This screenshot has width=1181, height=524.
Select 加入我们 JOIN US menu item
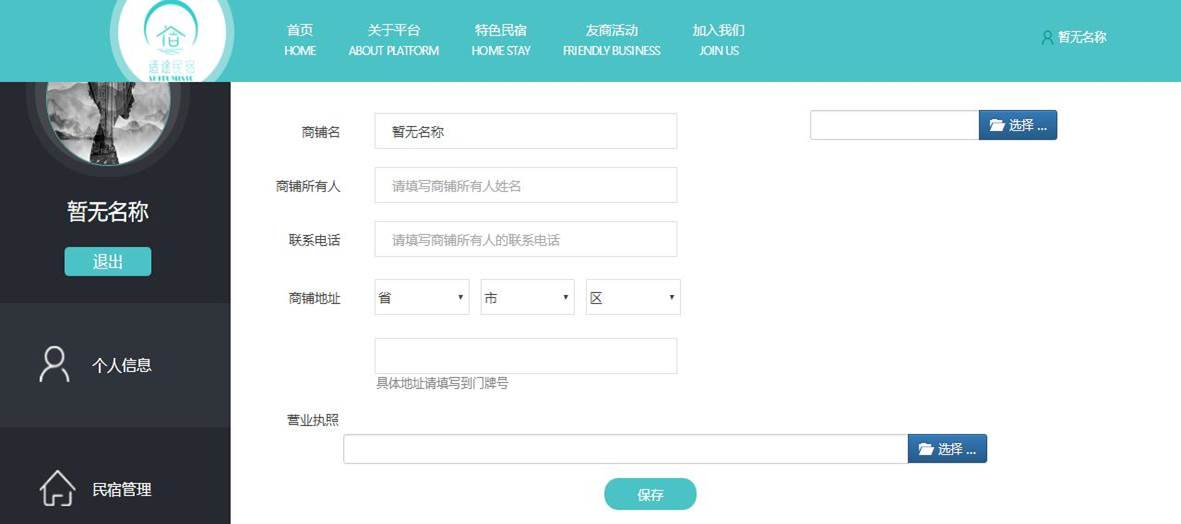pyautogui.click(x=718, y=40)
